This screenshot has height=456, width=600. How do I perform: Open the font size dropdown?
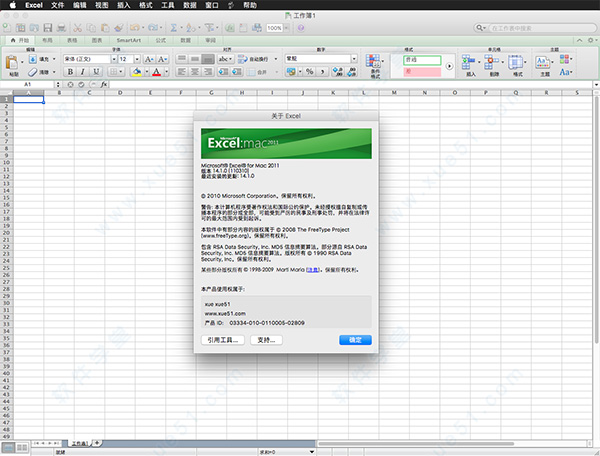[x=137, y=59]
